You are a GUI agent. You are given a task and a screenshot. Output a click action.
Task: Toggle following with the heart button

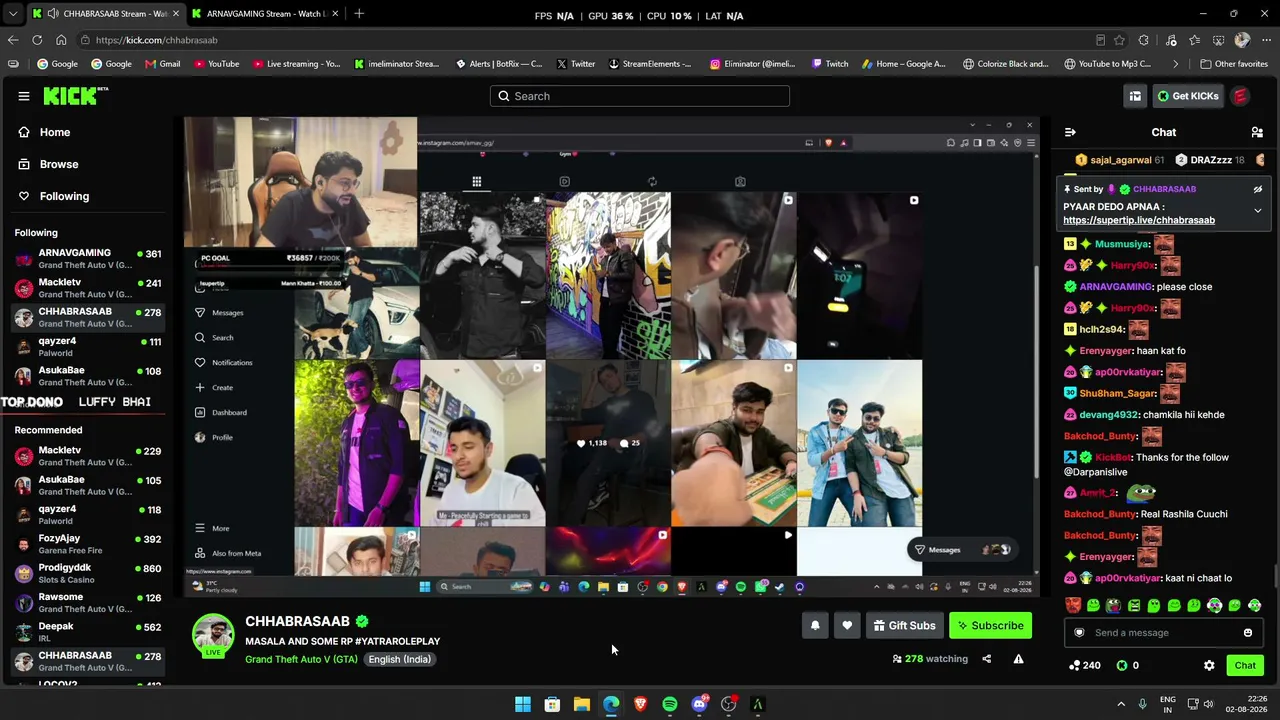(847, 626)
